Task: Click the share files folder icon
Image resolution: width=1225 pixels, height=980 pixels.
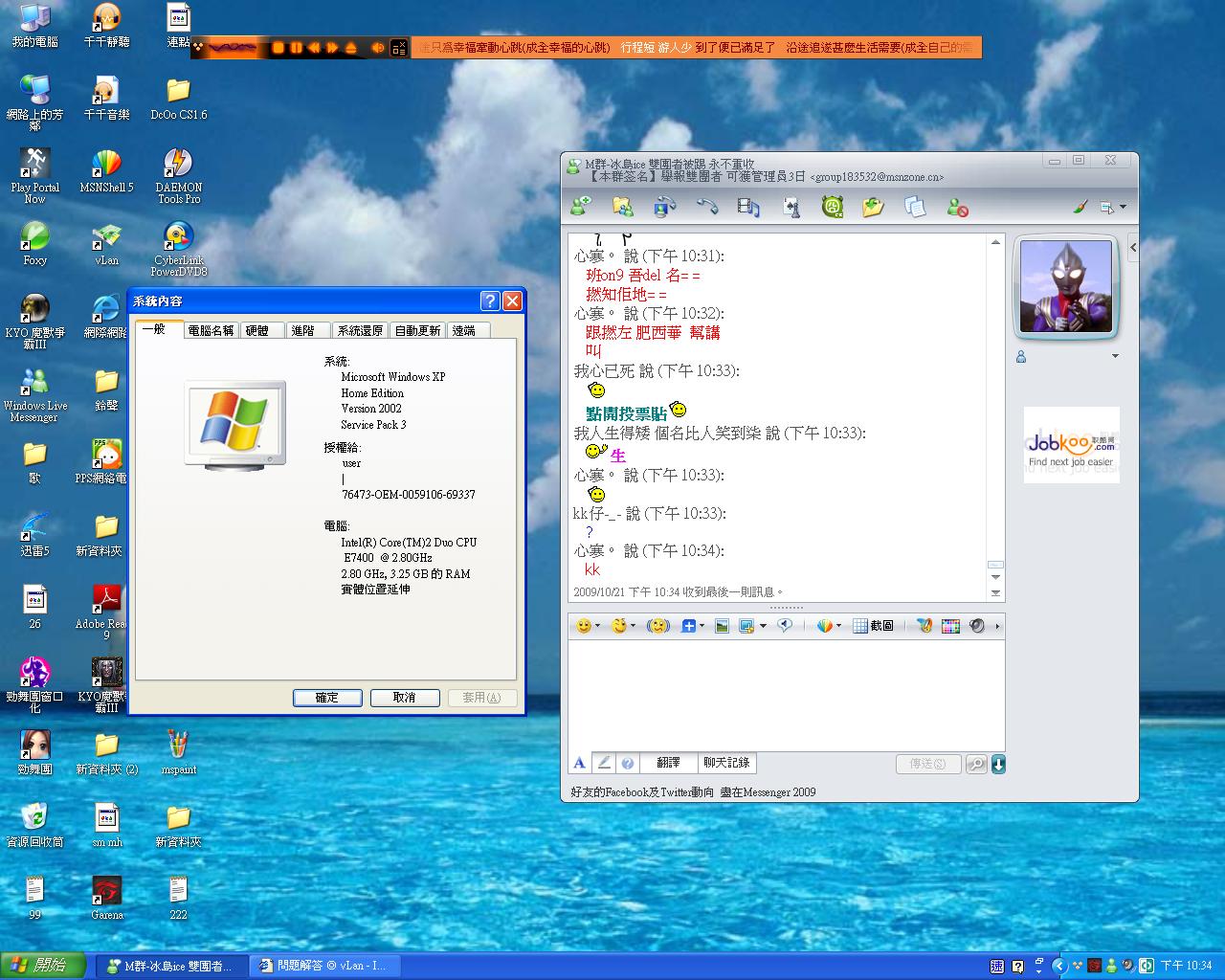Action: pos(623,207)
